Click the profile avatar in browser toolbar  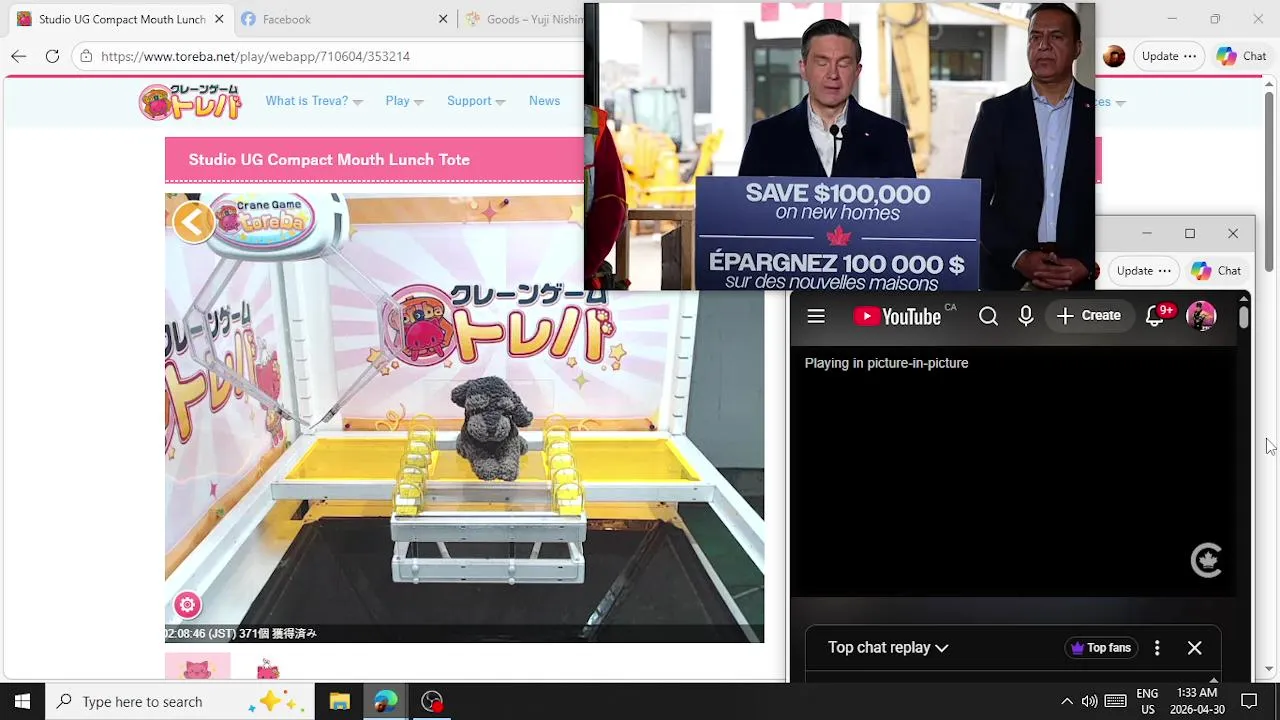(1114, 56)
